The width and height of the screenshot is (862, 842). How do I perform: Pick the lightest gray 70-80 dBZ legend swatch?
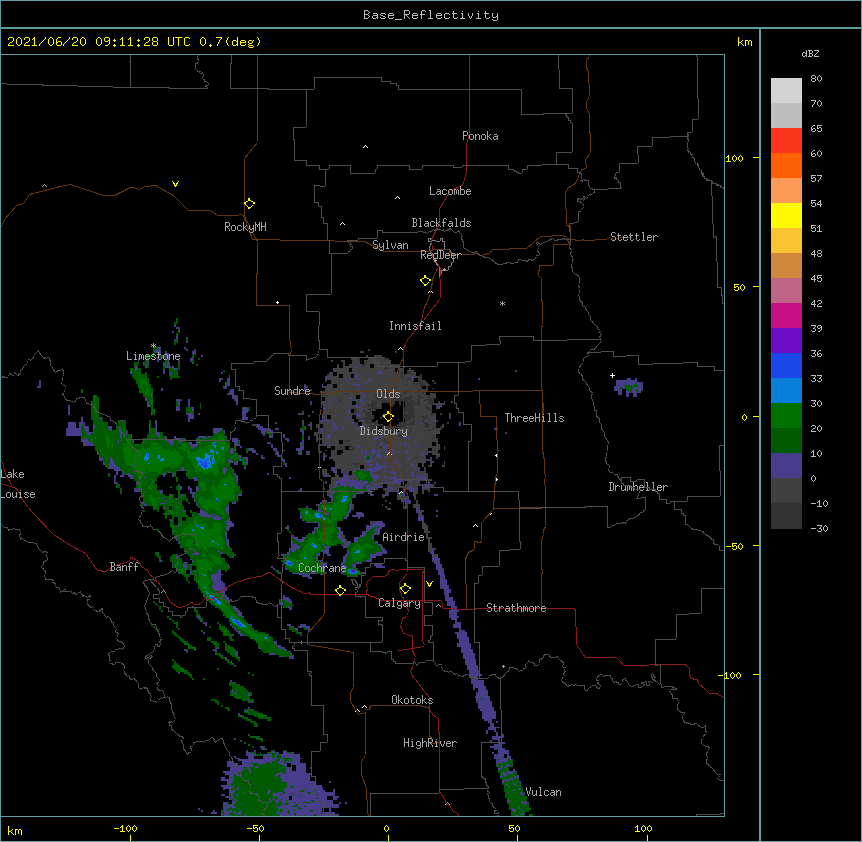[786, 90]
